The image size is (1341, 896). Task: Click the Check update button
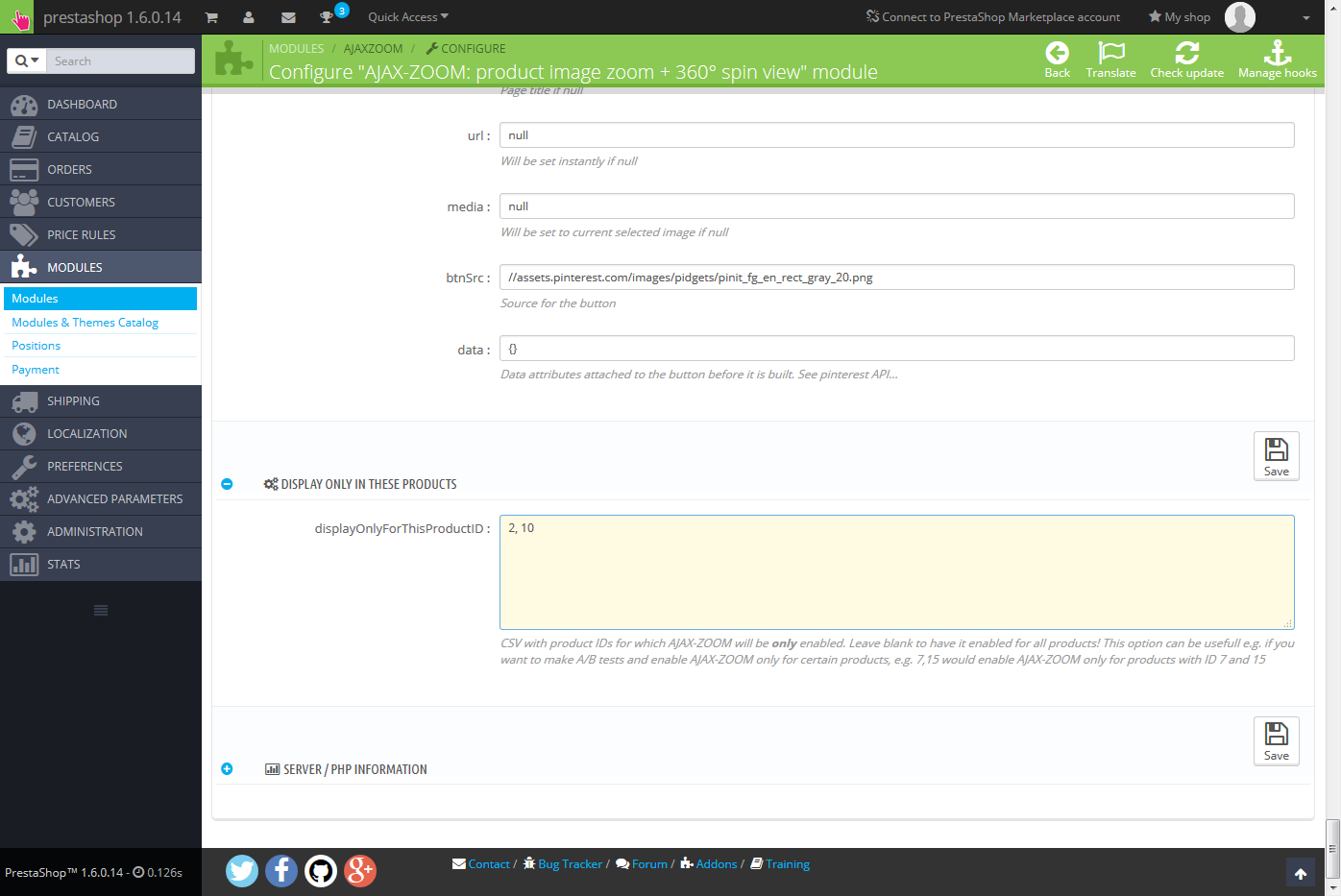pyautogui.click(x=1187, y=60)
